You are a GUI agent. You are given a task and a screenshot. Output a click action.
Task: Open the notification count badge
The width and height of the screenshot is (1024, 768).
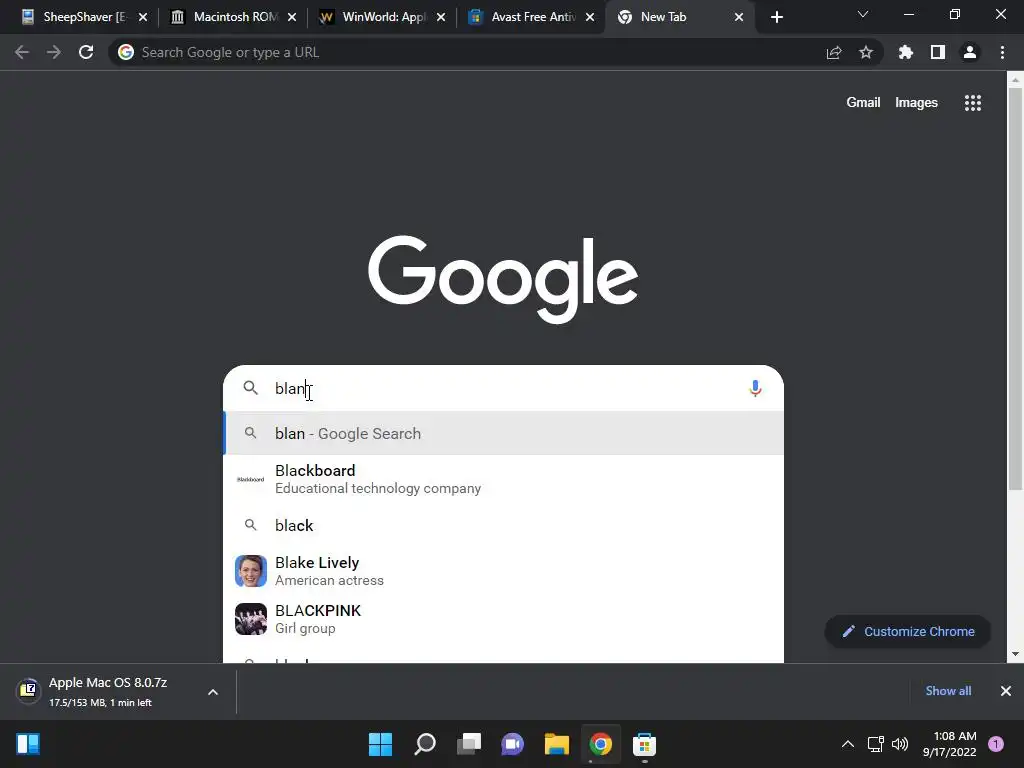pyautogui.click(x=996, y=744)
